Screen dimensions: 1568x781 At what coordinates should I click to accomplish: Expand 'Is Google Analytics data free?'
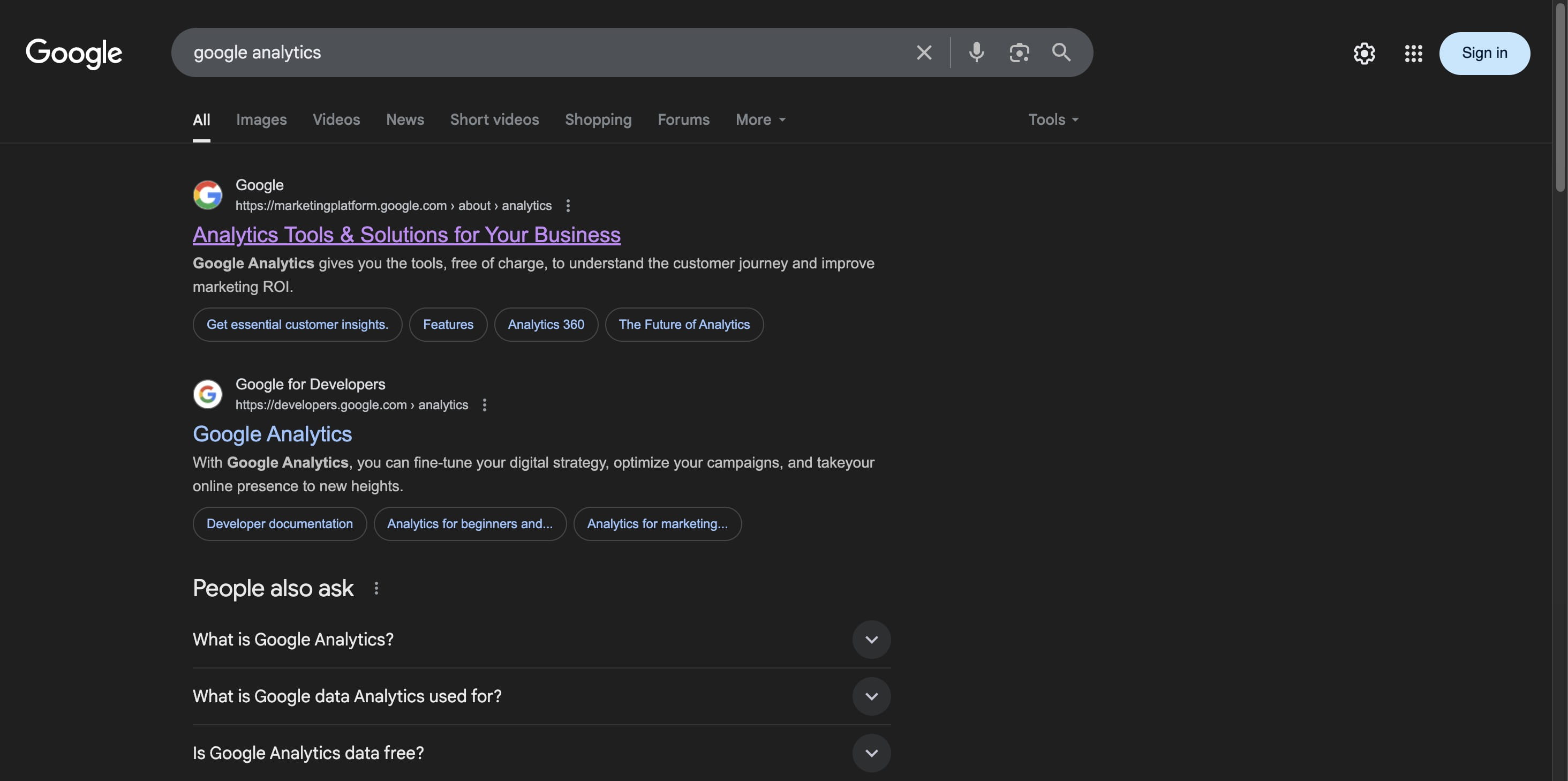(x=871, y=753)
